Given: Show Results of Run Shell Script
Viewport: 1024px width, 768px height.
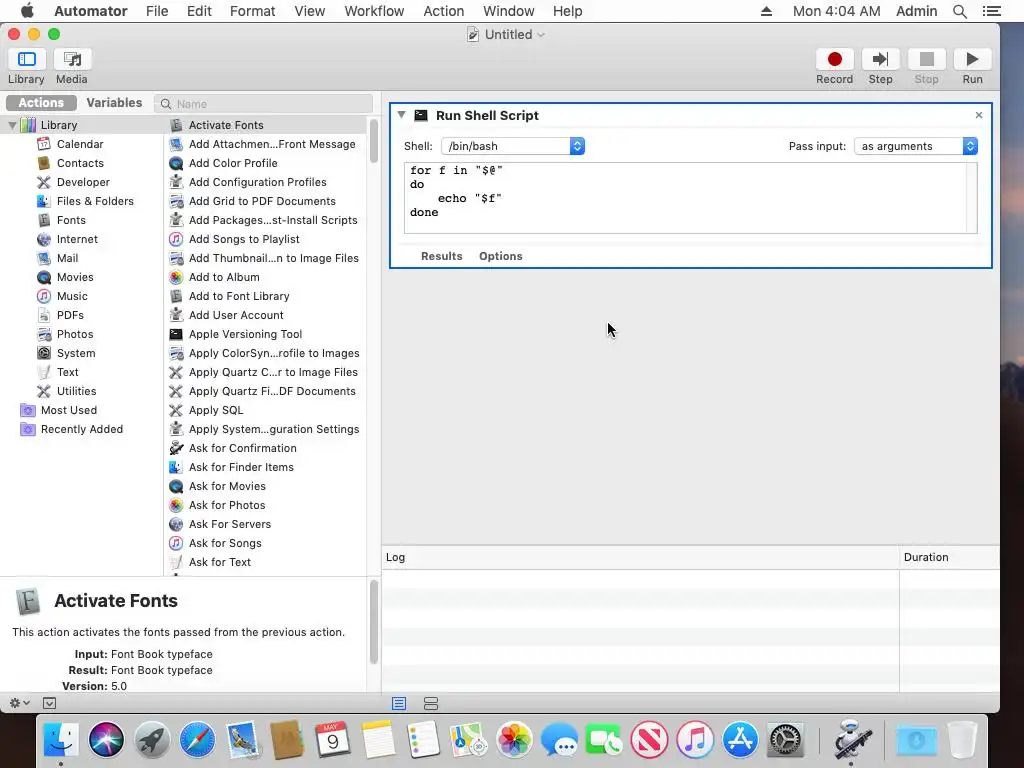Looking at the screenshot, I should coord(441,256).
